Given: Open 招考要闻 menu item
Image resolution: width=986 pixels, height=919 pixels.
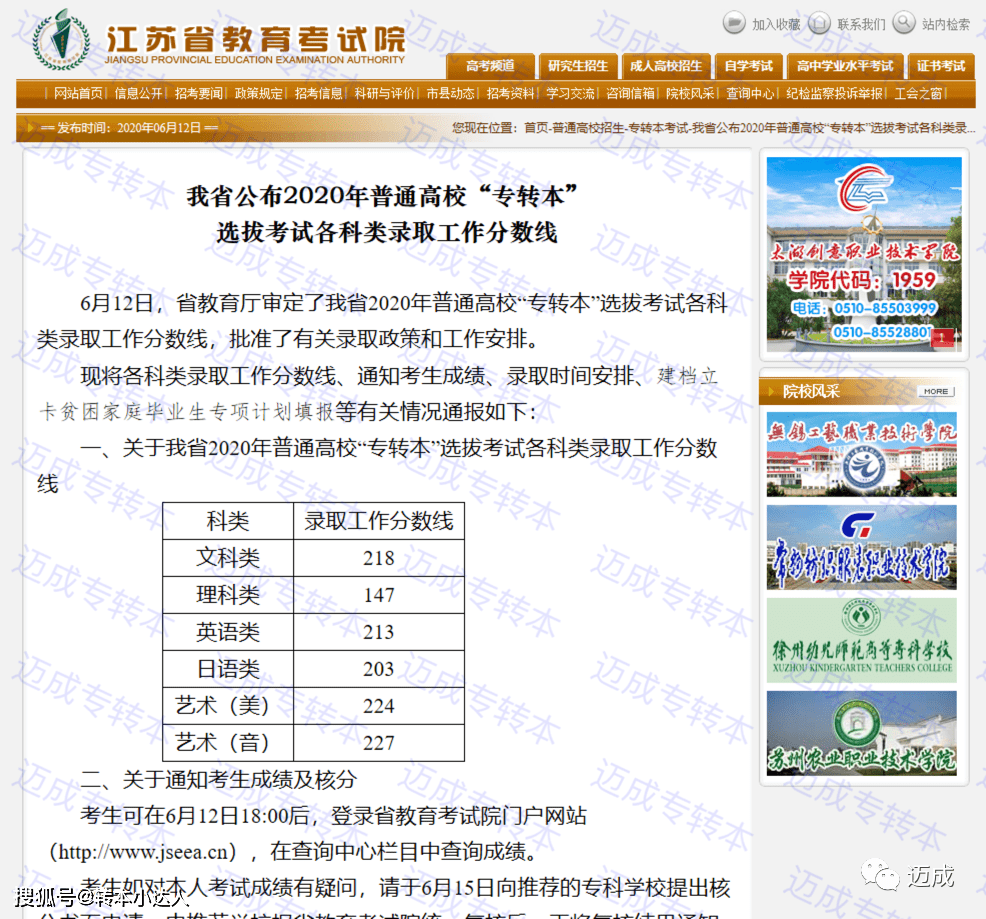Looking at the screenshot, I should tap(199, 94).
